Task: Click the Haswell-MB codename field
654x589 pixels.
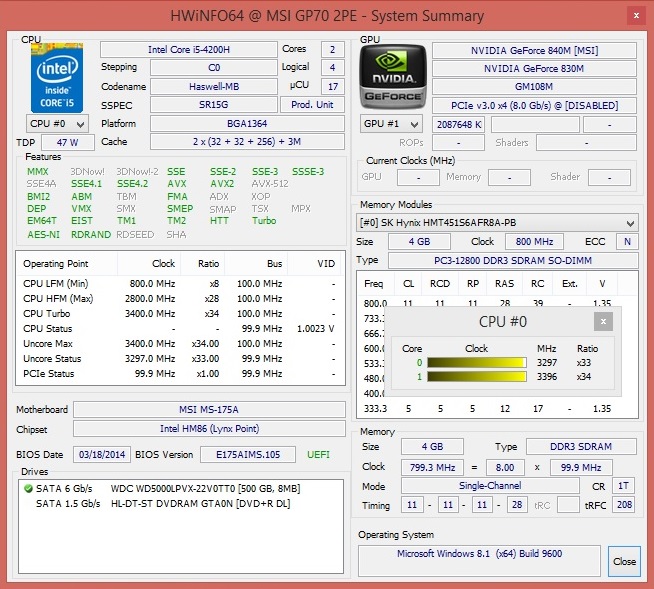Action: 214,86
